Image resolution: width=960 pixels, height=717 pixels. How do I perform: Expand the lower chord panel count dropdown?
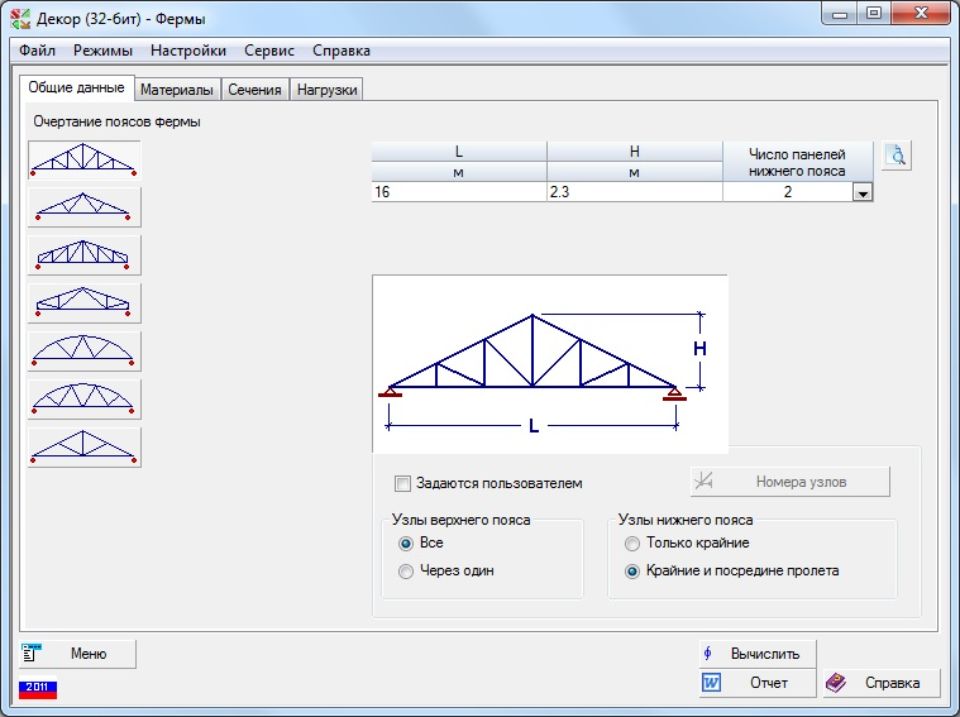click(x=862, y=193)
